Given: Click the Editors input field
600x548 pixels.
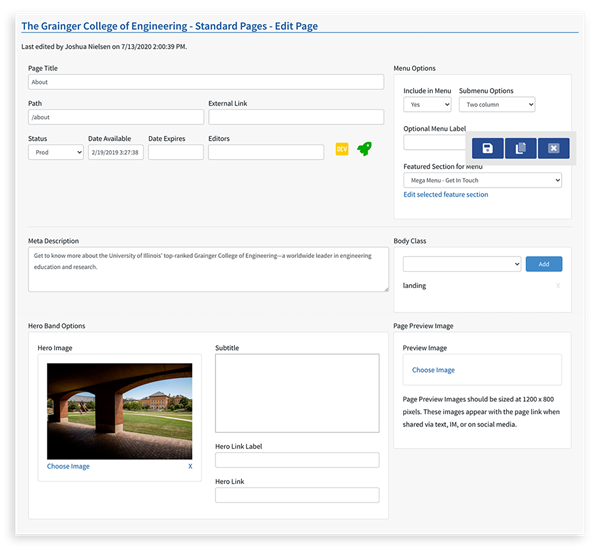Looking at the screenshot, I should click(266, 152).
